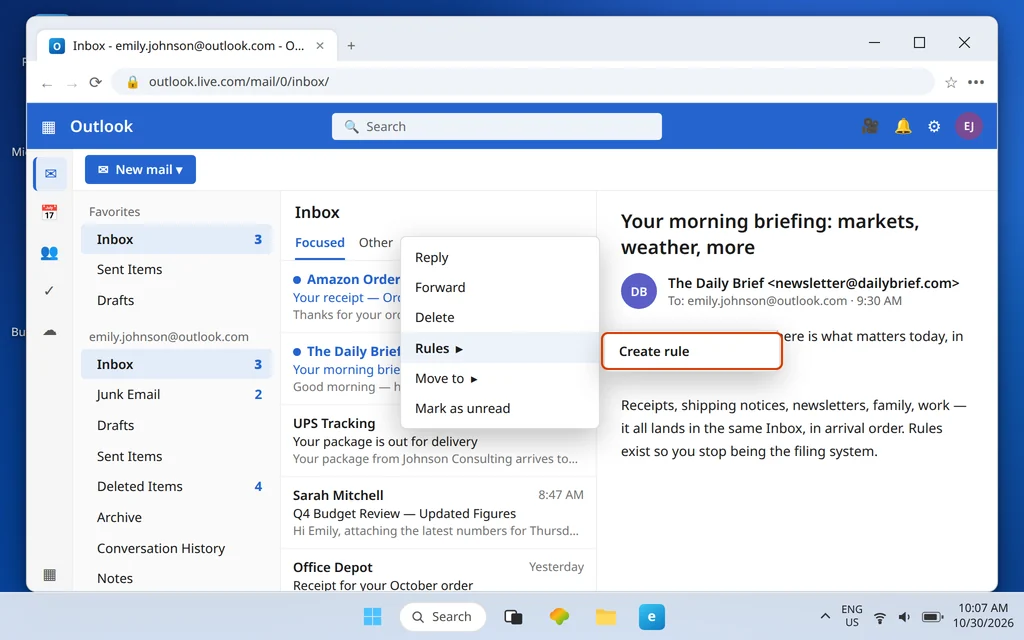Screen dimensions: 1024x640
Task: Open the browser three-dot menu
Action: coord(976,82)
